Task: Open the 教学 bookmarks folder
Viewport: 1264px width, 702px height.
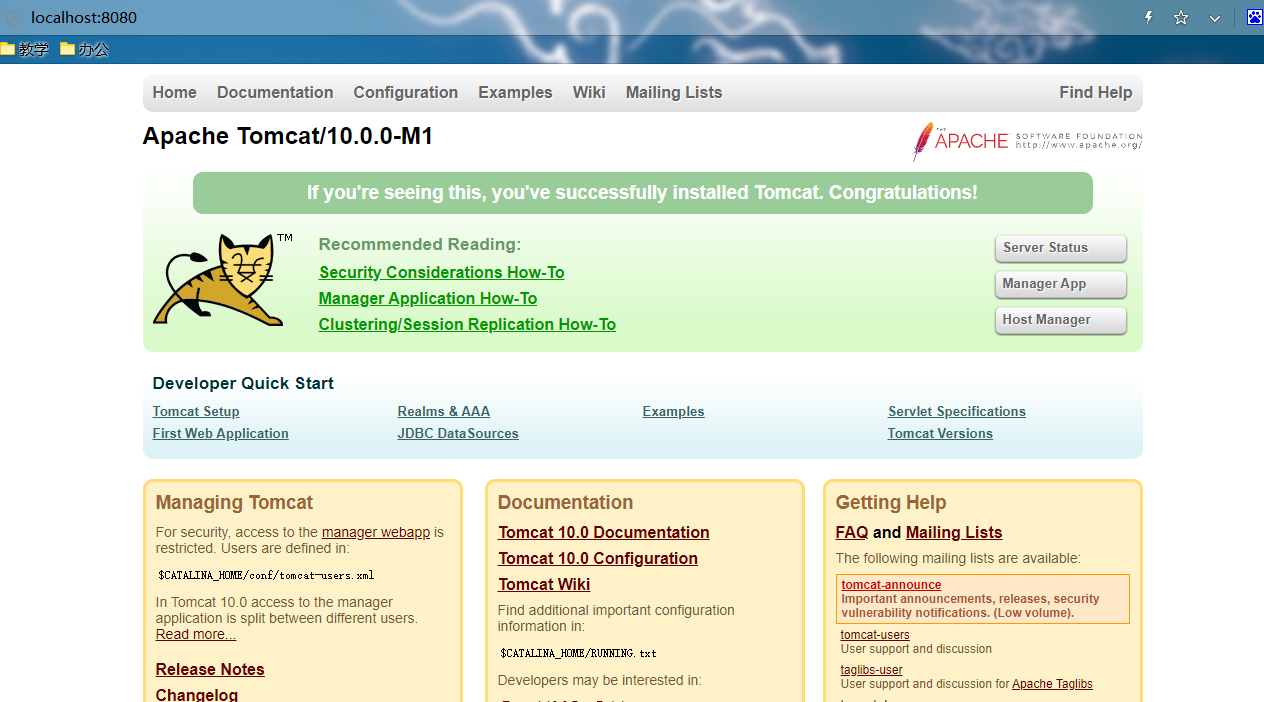Action: click(x=25, y=49)
